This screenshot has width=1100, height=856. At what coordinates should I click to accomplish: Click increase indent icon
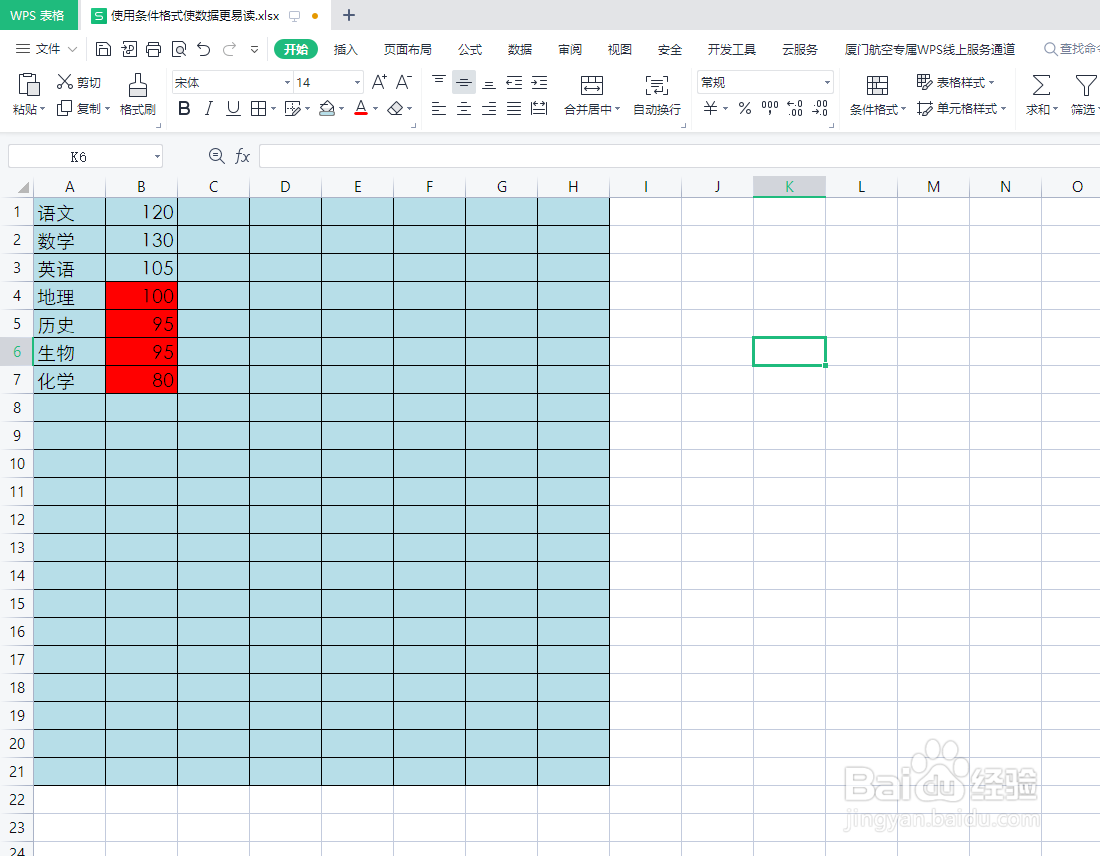click(x=539, y=82)
